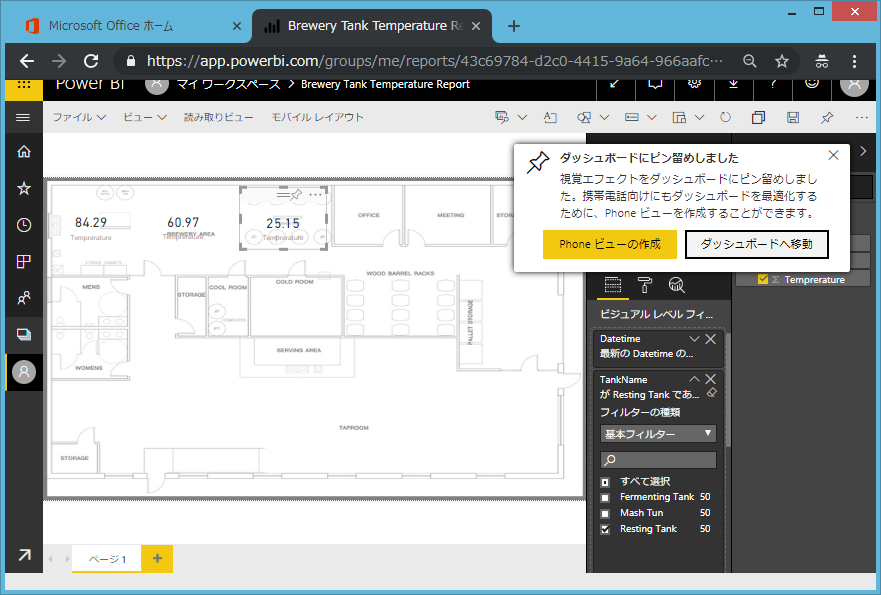Open My Workspace avatar in the sidebar
The image size is (881, 595).
[x=24, y=372]
